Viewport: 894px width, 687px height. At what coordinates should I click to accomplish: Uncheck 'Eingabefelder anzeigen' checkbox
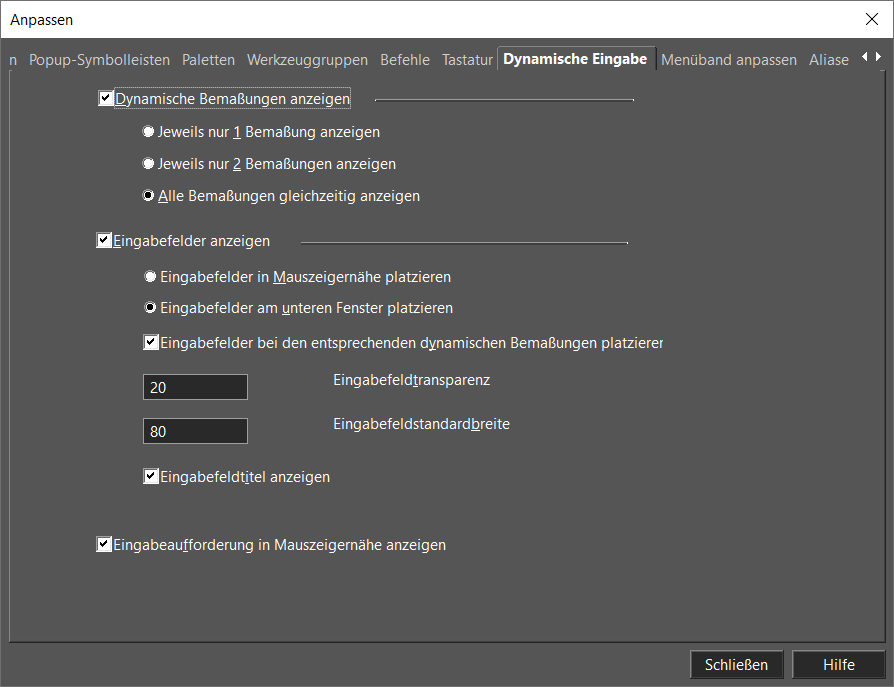click(104, 241)
